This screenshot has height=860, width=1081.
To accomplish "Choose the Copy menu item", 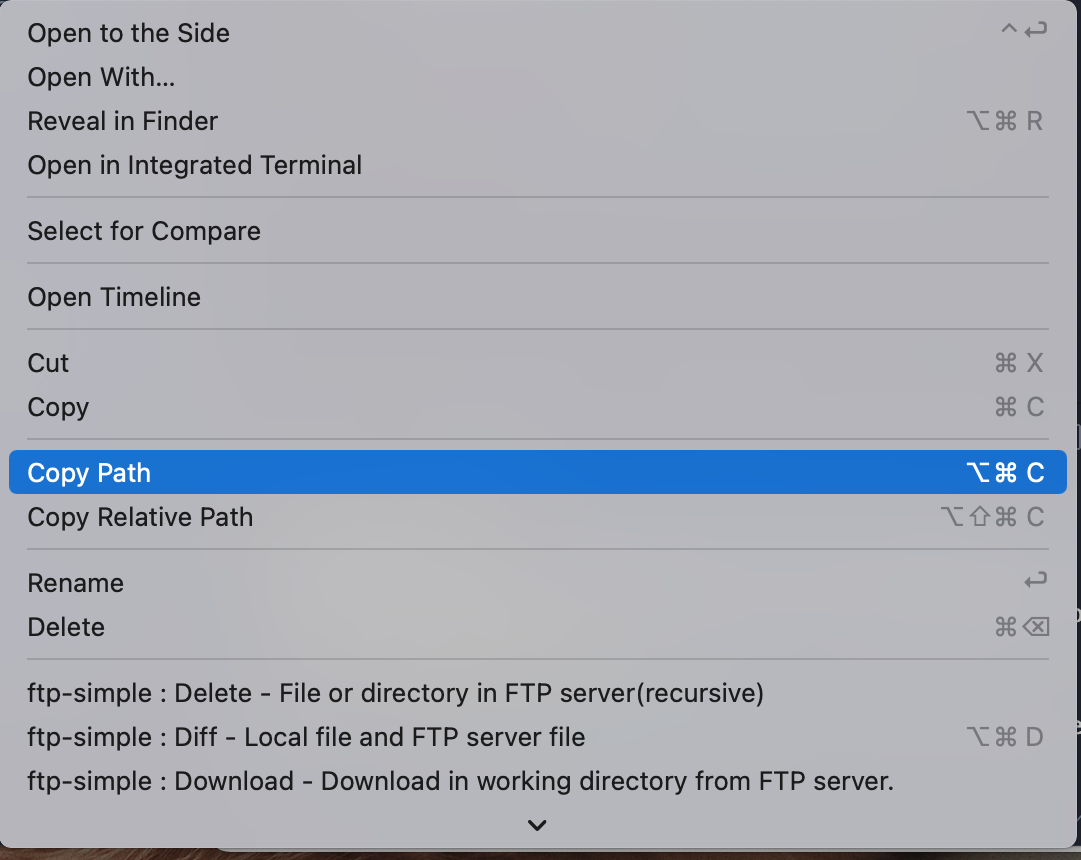I will pos(538,407).
